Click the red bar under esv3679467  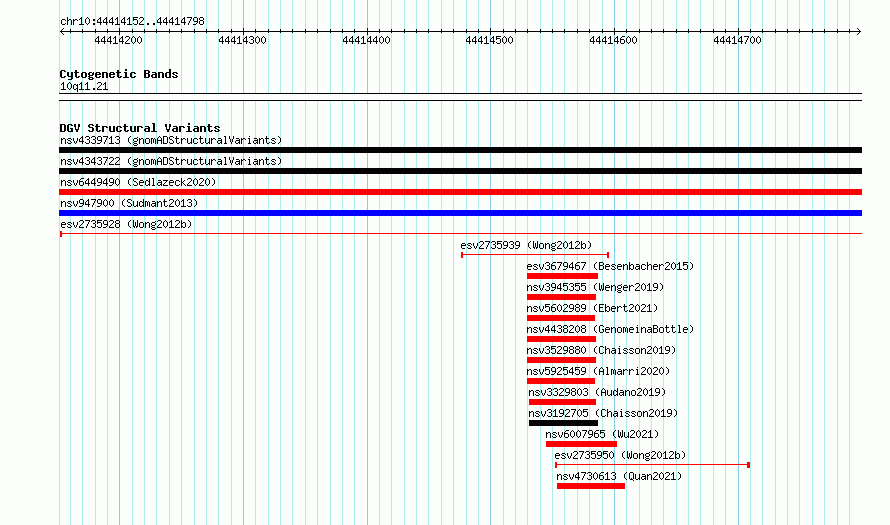[x=562, y=276]
